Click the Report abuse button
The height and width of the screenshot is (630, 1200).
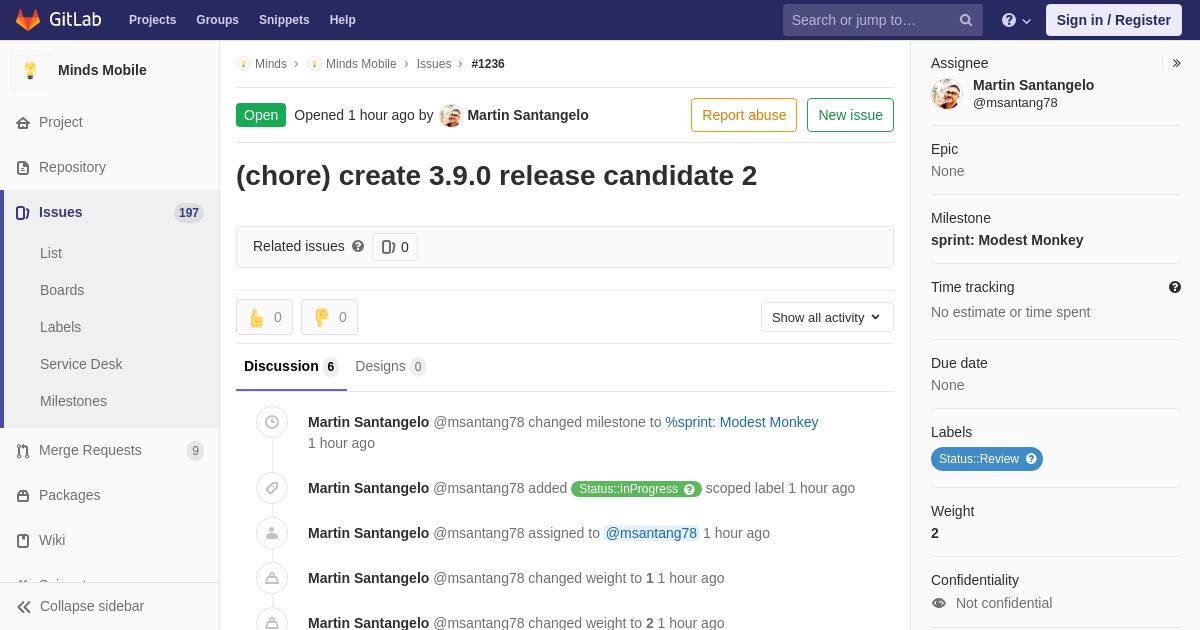pyautogui.click(x=743, y=115)
